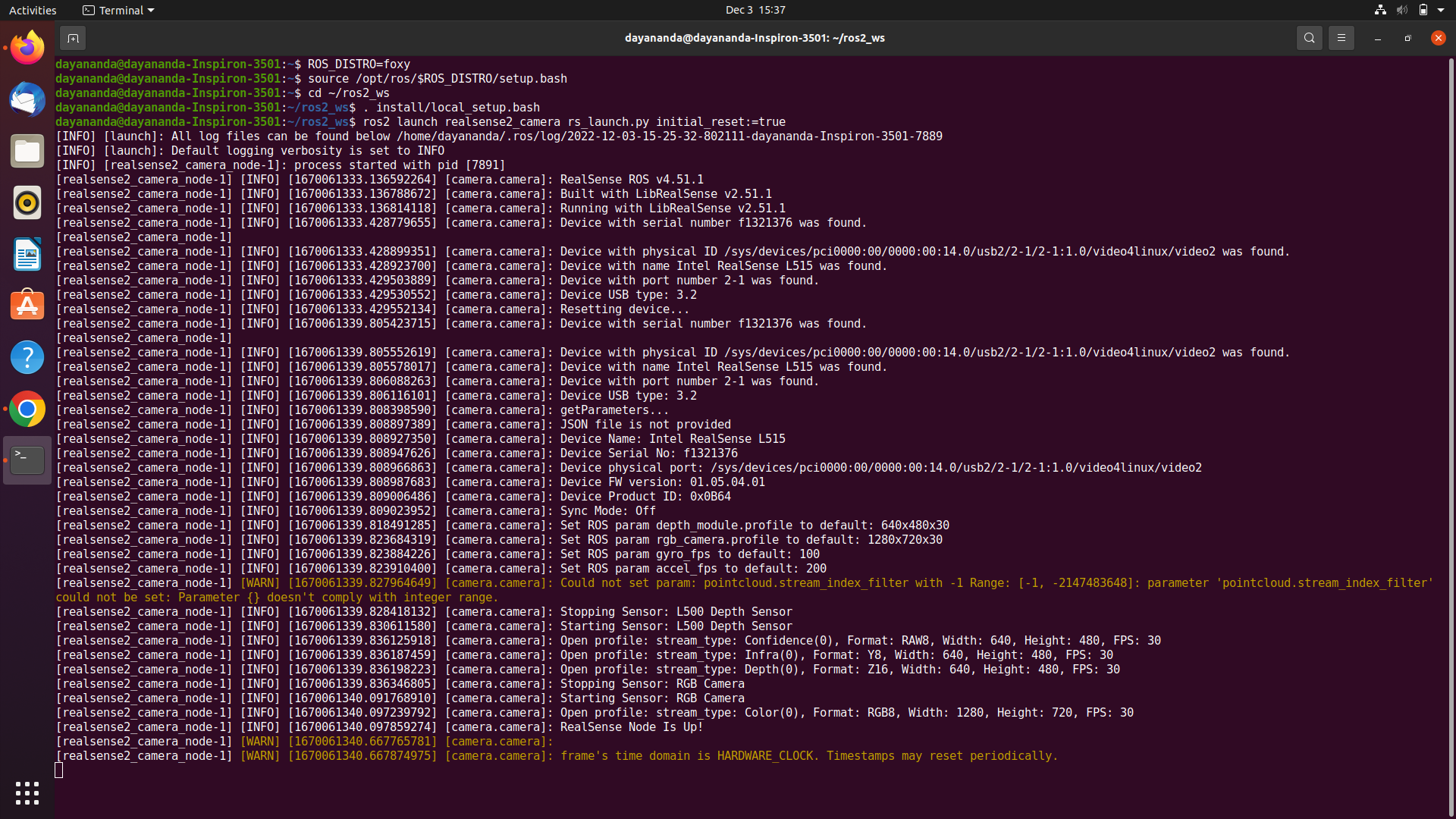Unmute audio via the muted speaker icon
The width and height of the screenshot is (1456, 819).
[1401, 10]
